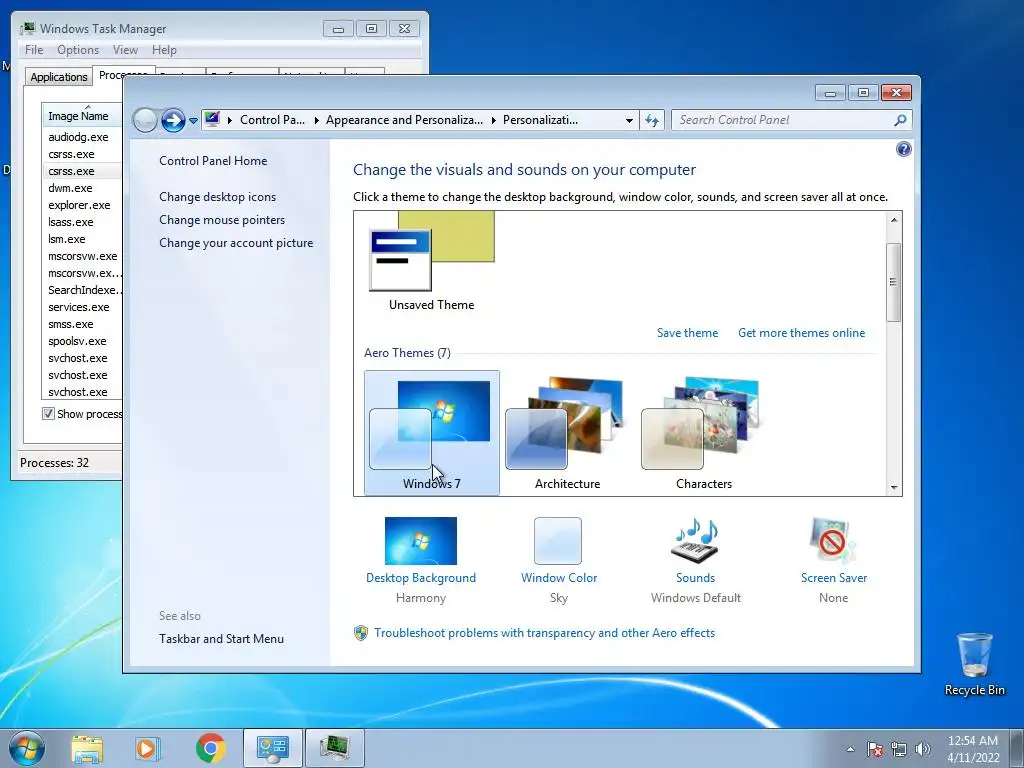Select the Windows 7 Aero theme
1024x768 pixels.
432,433
